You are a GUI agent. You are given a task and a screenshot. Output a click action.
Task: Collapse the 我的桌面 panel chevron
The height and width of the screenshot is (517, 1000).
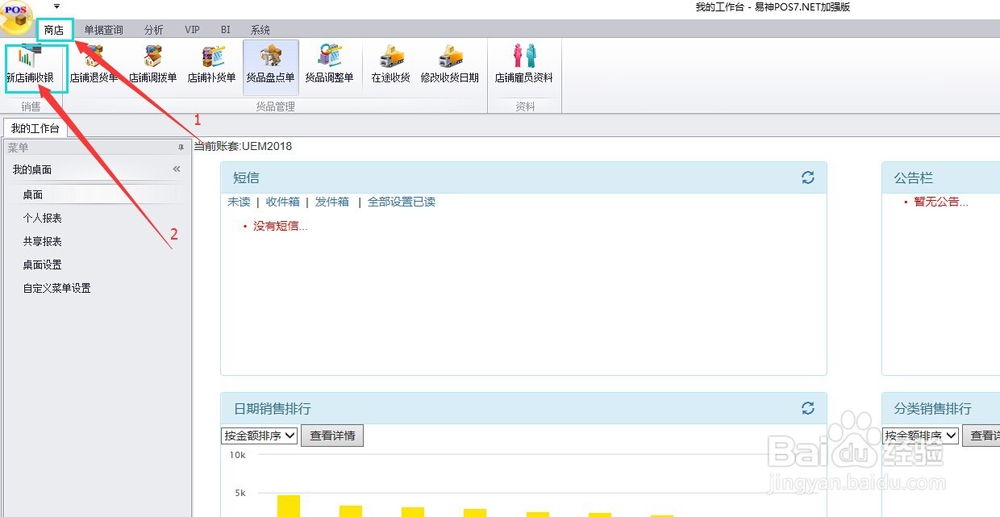click(x=177, y=169)
